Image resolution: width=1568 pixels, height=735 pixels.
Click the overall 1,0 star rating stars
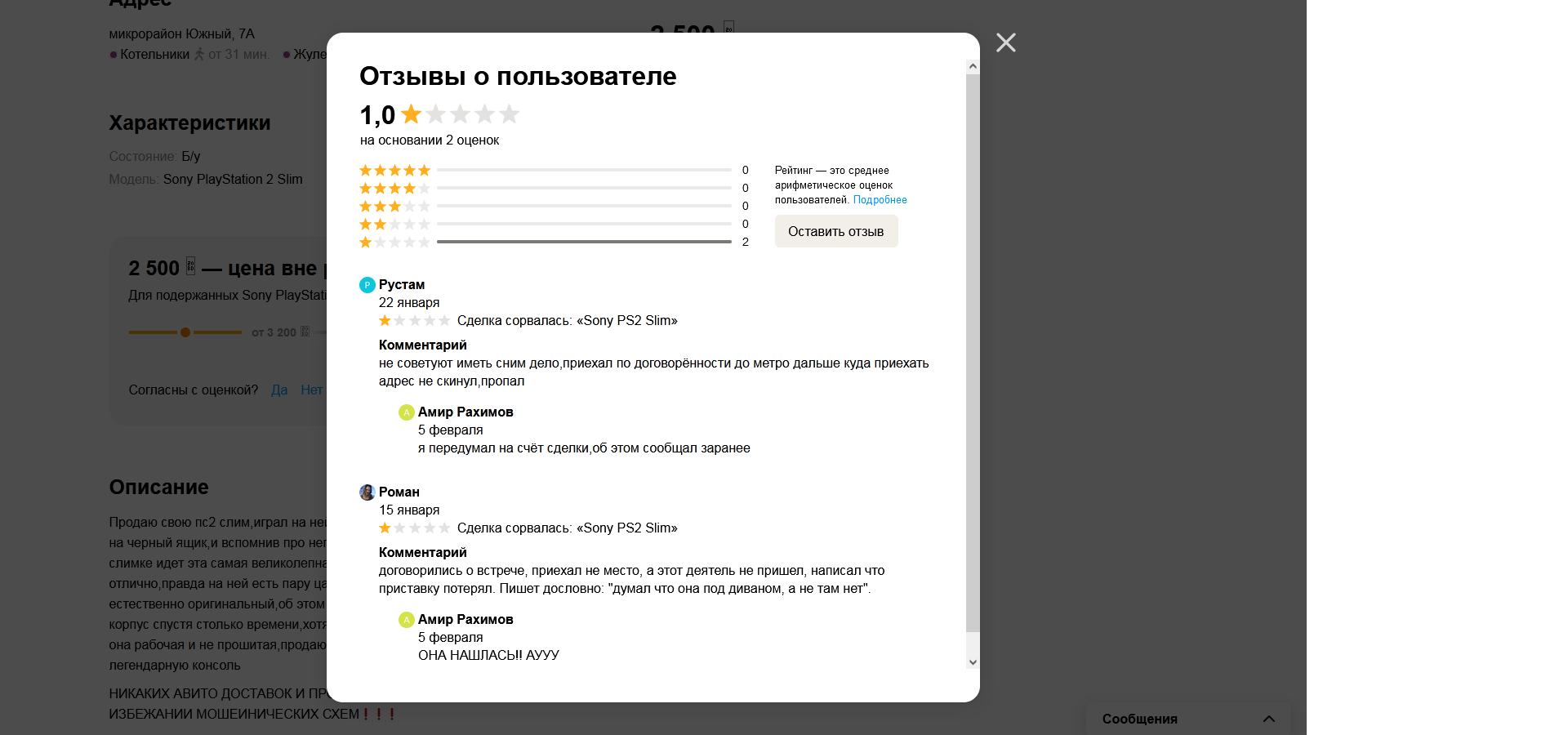pos(460,114)
